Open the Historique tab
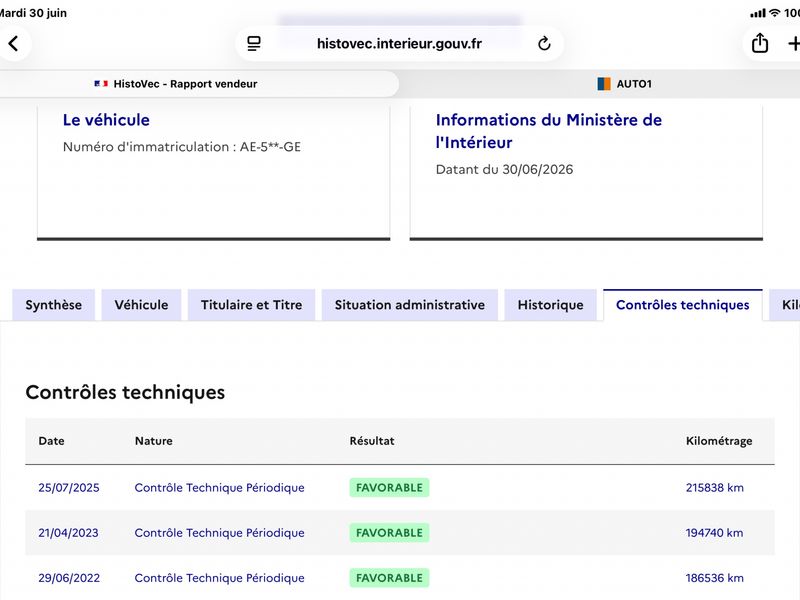The height and width of the screenshot is (600, 800). pyautogui.click(x=551, y=305)
